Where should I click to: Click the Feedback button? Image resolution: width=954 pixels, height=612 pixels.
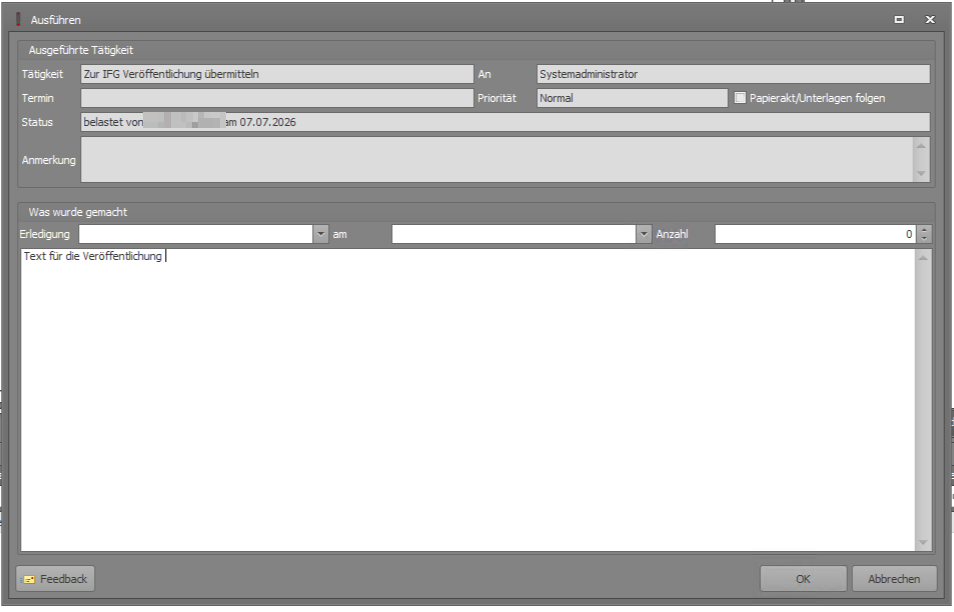(55, 579)
